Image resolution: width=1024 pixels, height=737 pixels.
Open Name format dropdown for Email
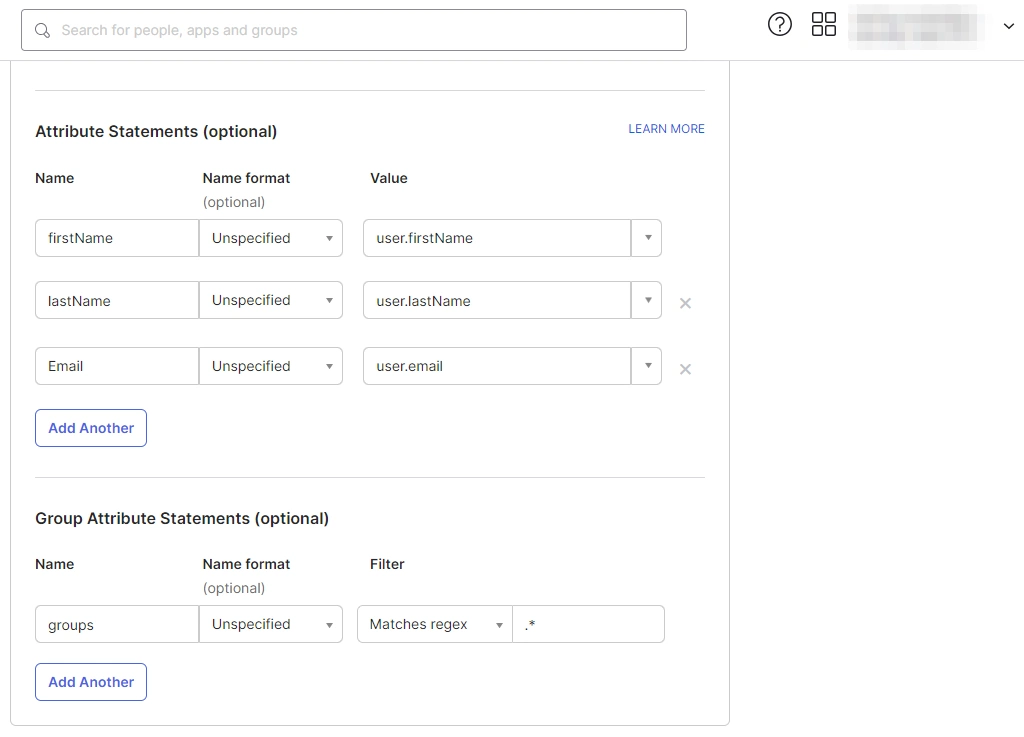pos(271,366)
